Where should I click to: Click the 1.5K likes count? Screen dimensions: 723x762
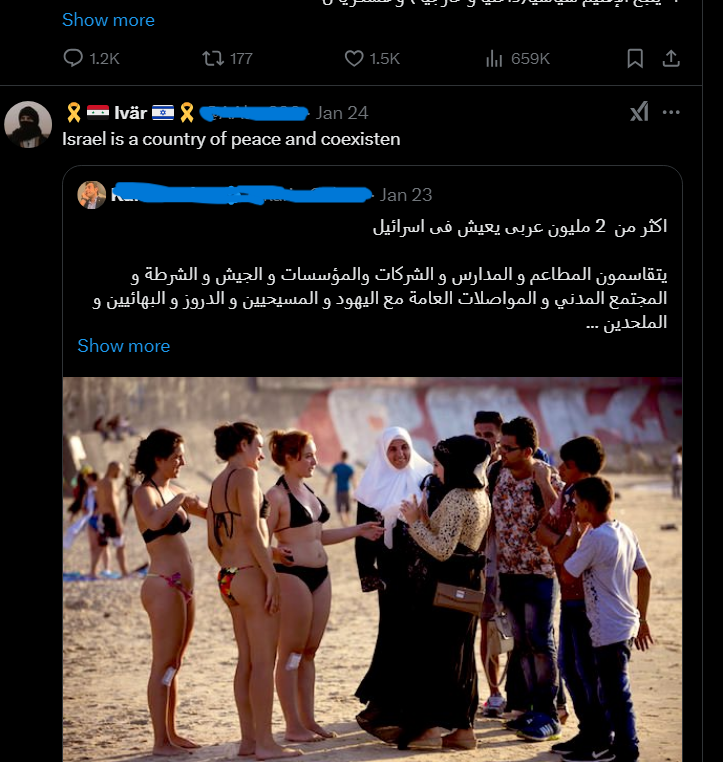(x=384, y=59)
